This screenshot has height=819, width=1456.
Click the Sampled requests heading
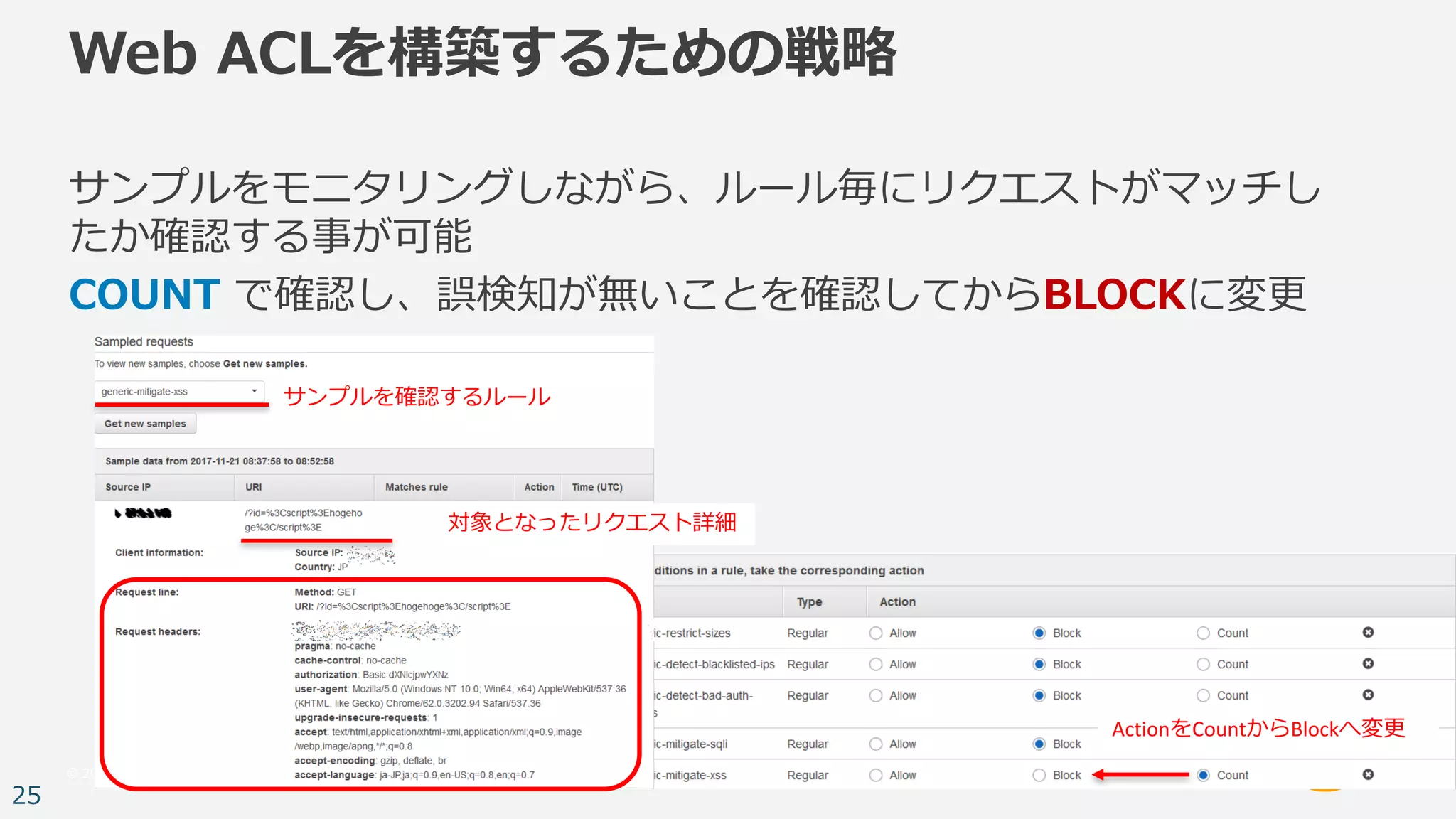[144, 342]
